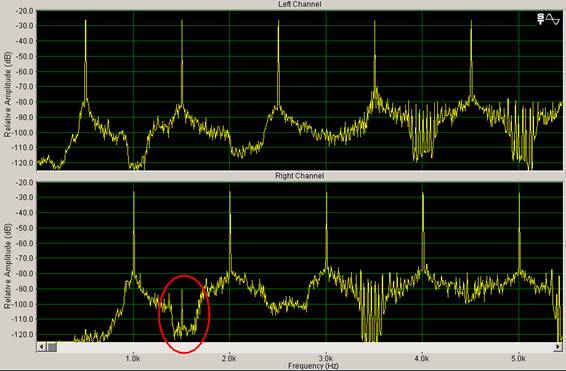Click the 1.0k frequency axis tick label

[x=133, y=358]
